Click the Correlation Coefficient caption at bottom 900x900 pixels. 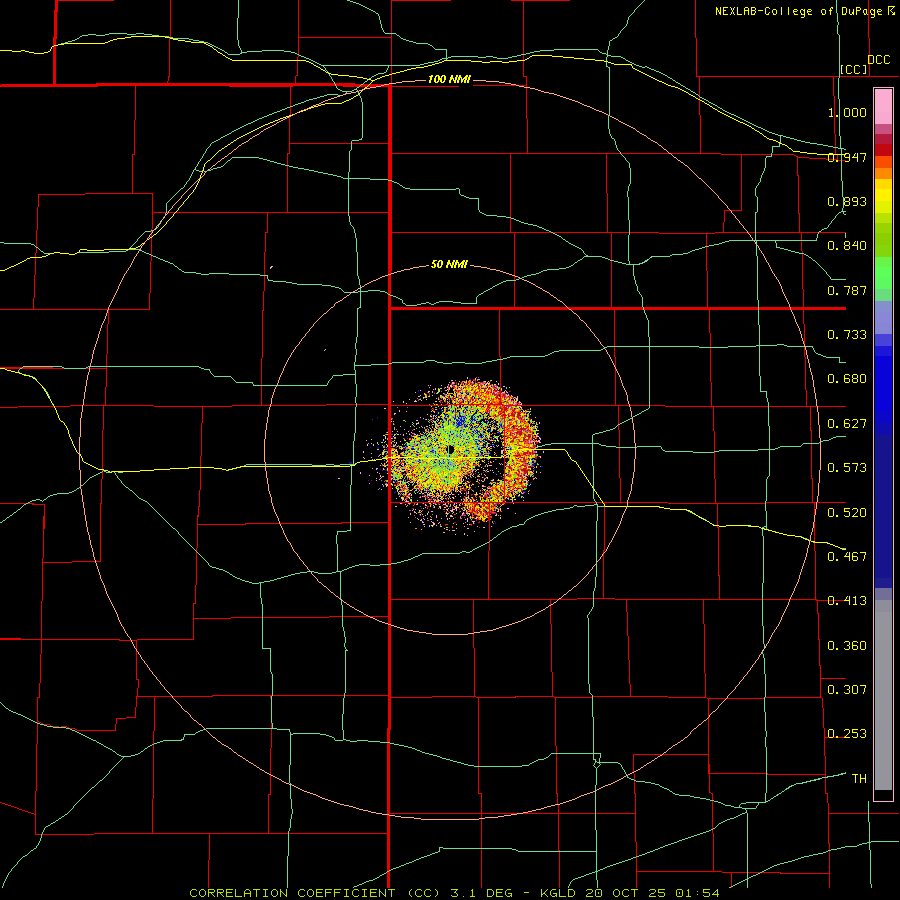(453, 893)
